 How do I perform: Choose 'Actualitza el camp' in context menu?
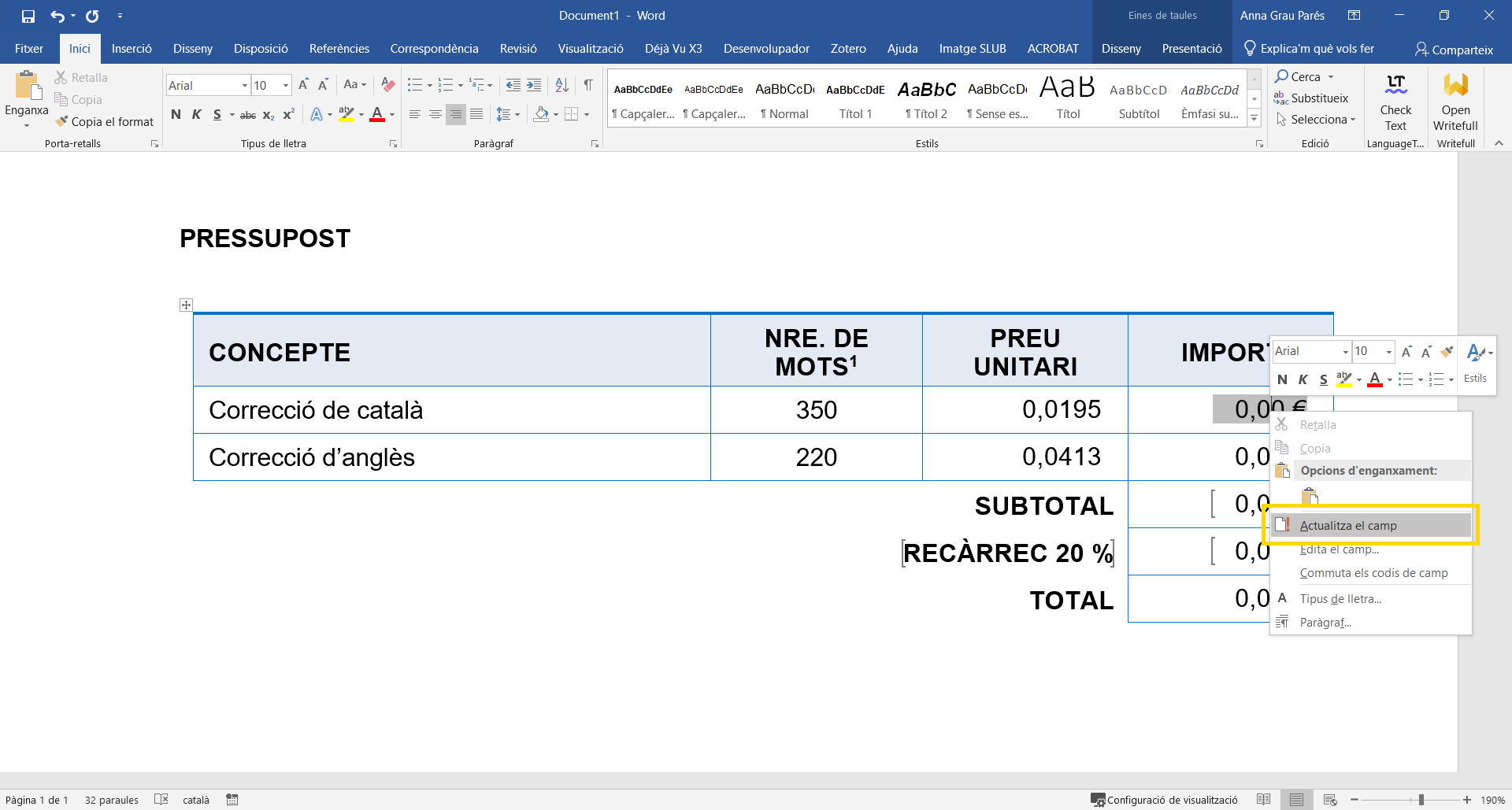click(x=1347, y=525)
